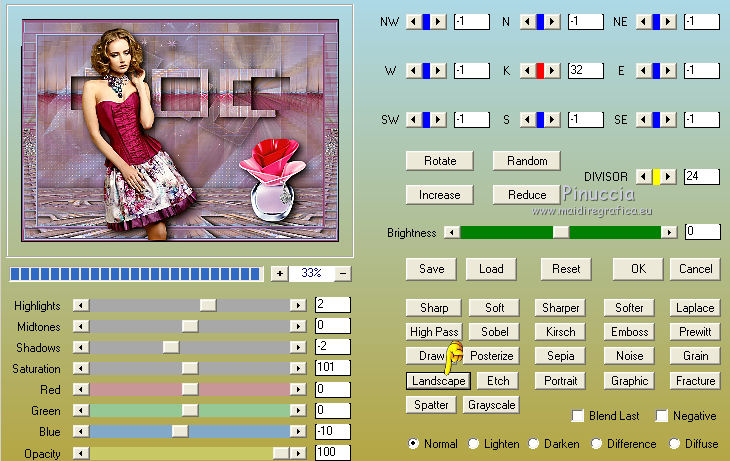Select the Diffuse blend mode radio
Viewport: 730px width, 461px height.
[674, 444]
